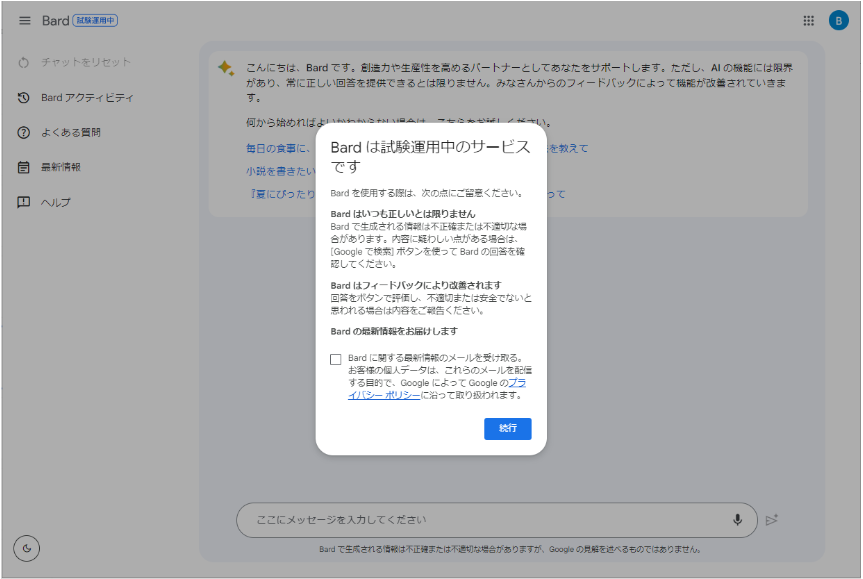
Task: Toggle dark theme moon button
Action: tap(26, 548)
